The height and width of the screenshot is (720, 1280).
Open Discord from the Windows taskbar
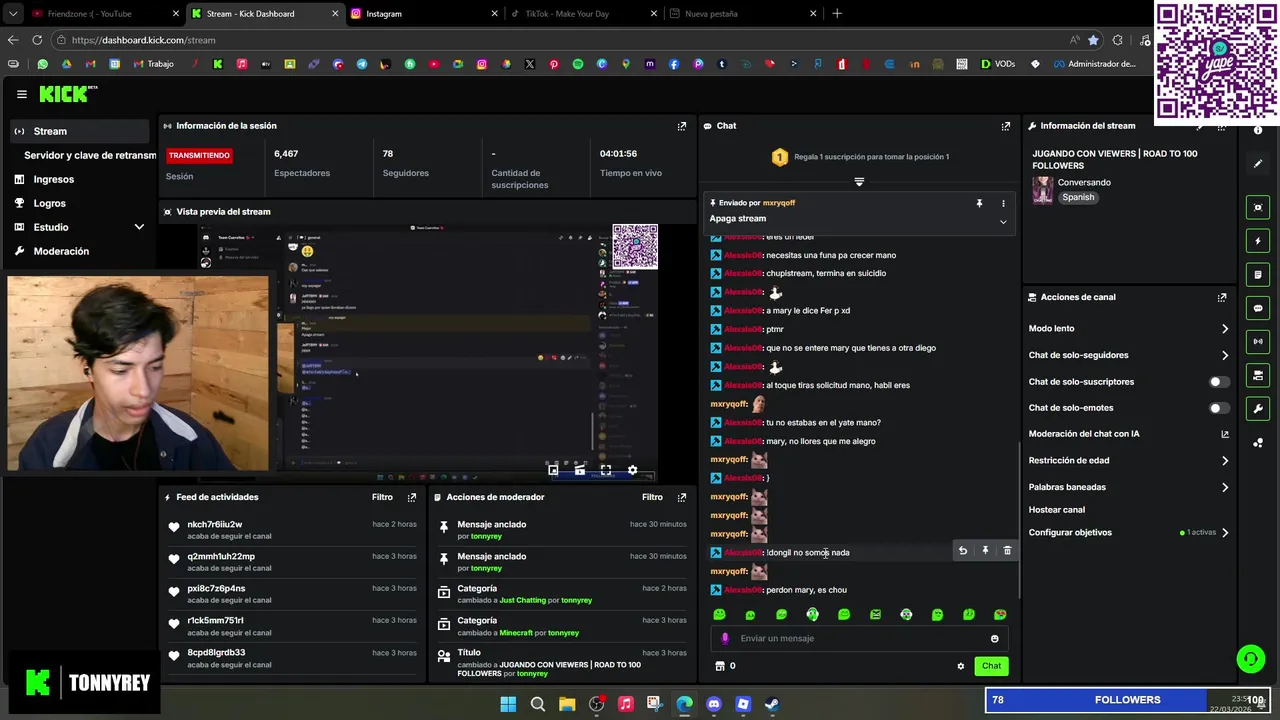[713, 704]
